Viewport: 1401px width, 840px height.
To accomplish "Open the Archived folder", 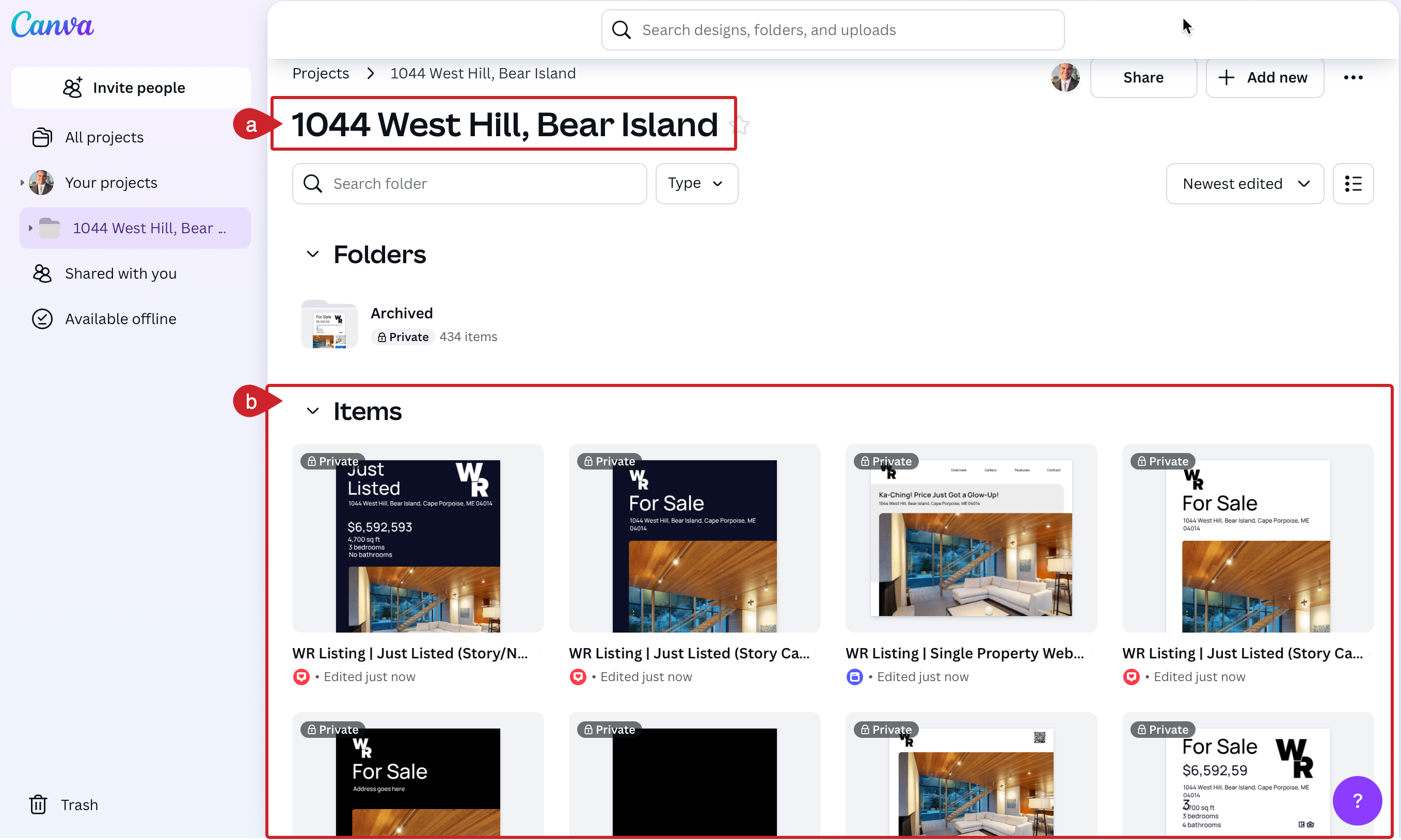I will pos(329,324).
